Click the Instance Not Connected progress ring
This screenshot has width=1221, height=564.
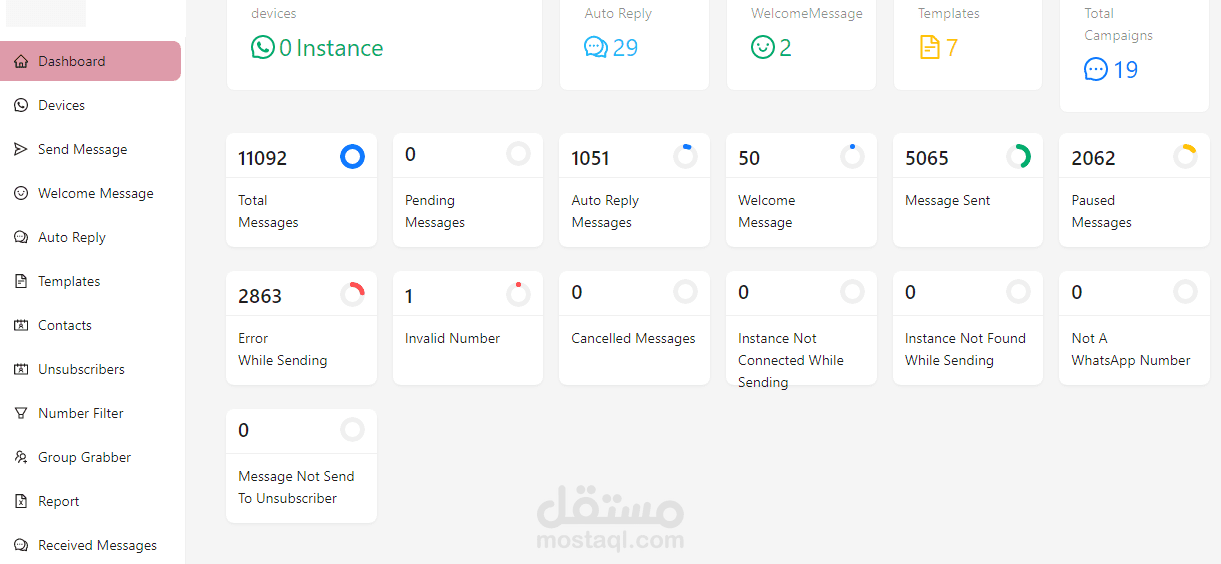coord(852,292)
